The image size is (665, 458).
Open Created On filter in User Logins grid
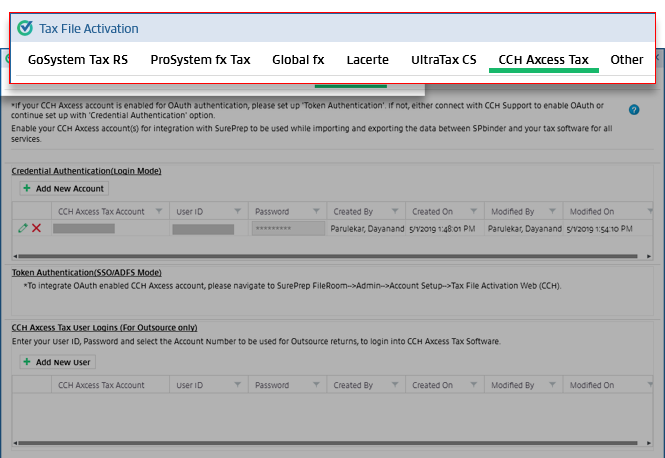coord(473,385)
